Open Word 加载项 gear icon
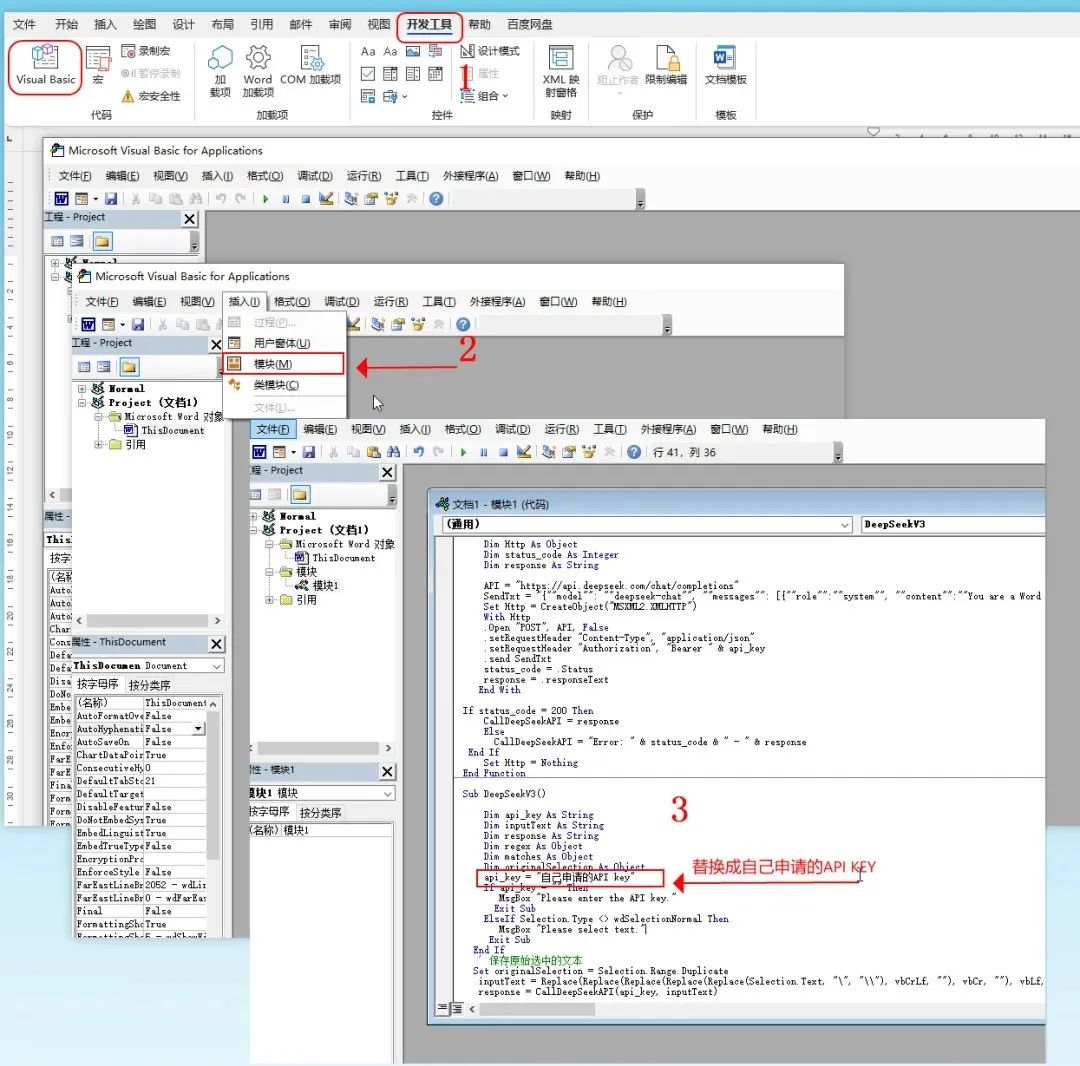 (258, 70)
